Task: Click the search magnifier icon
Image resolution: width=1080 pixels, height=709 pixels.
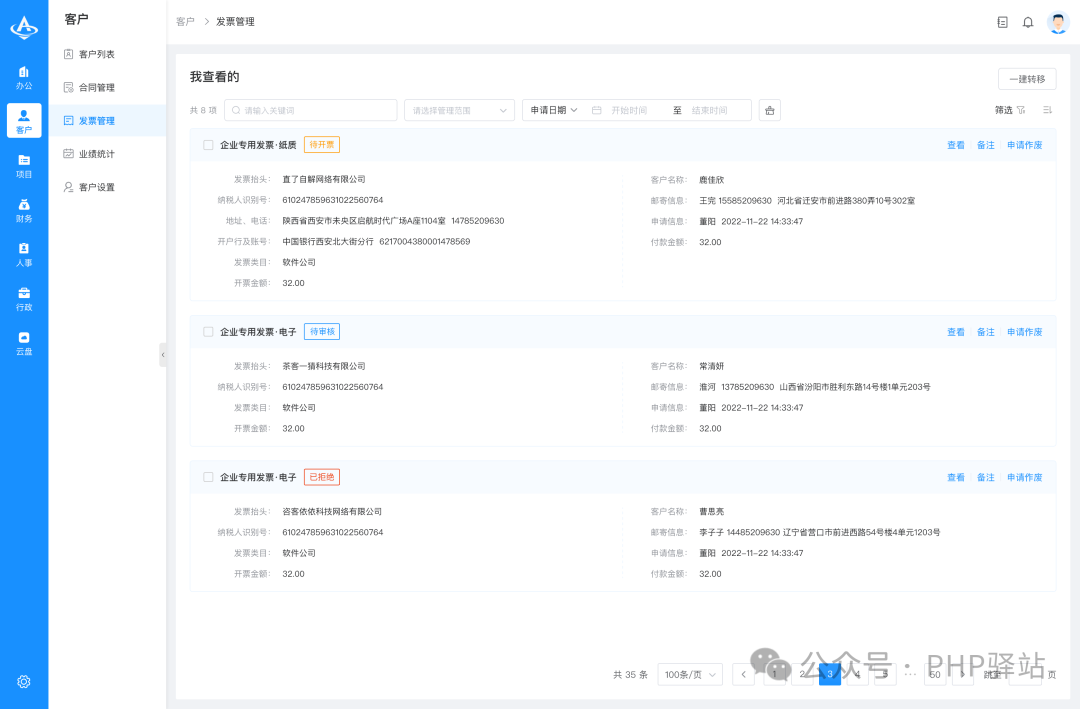Action: [236, 110]
